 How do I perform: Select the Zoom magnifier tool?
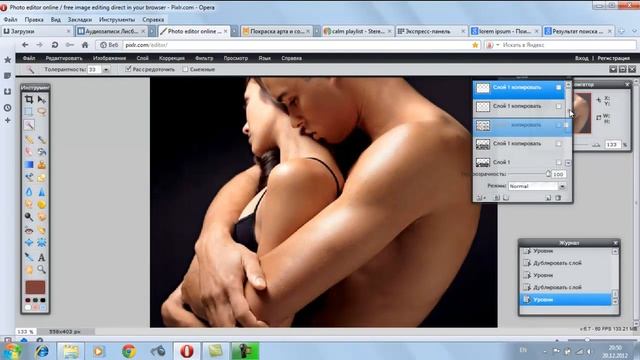pyautogui.click(x=42, y=270)
